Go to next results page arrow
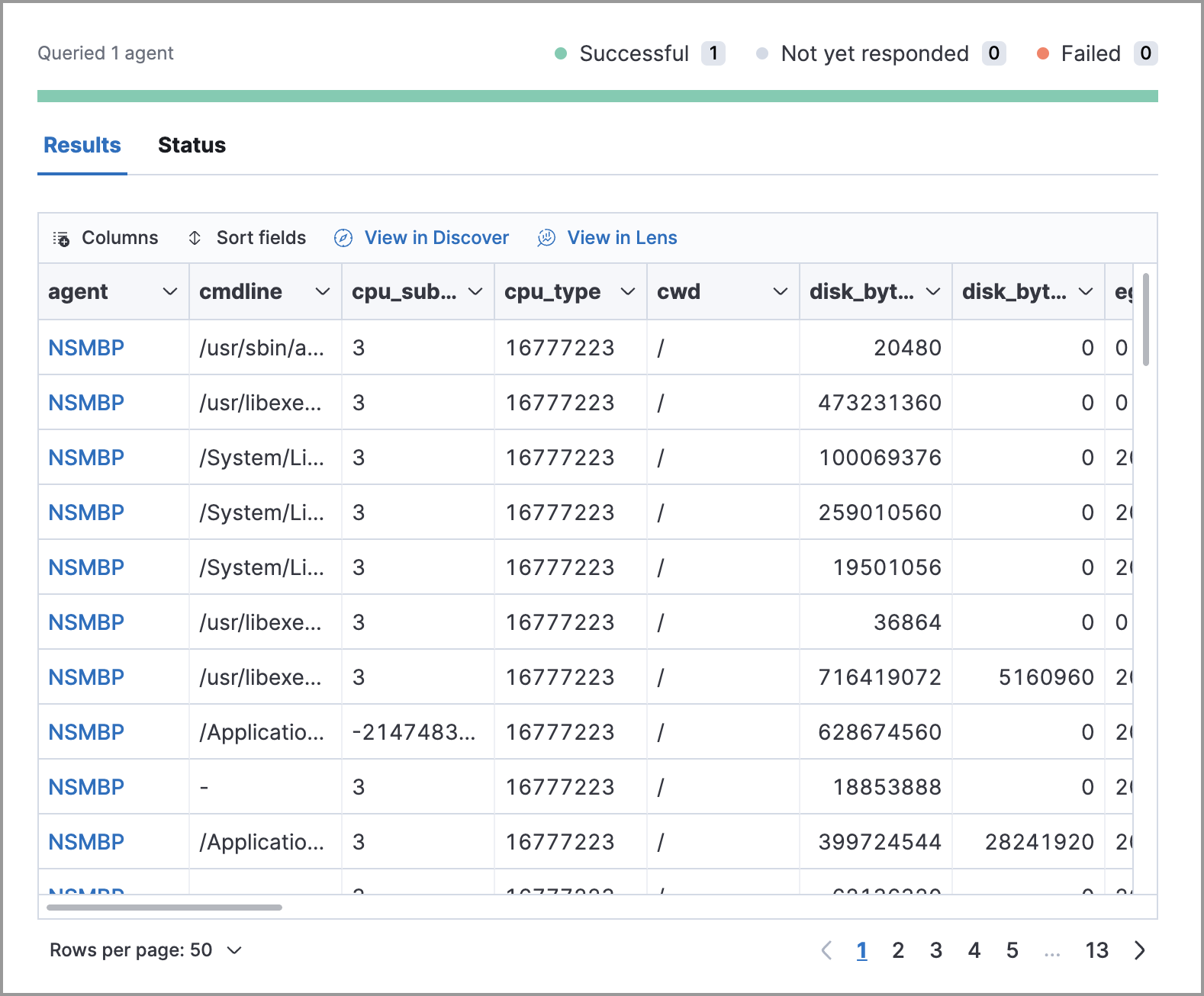The image size is (1204, 996). (1140, 950)
